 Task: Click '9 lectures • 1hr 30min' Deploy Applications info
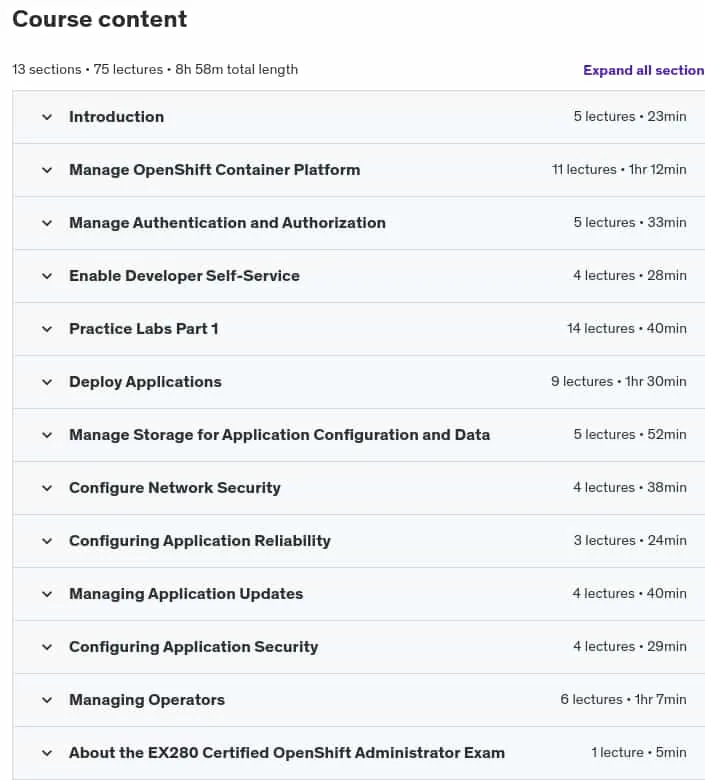pos(618,382)
